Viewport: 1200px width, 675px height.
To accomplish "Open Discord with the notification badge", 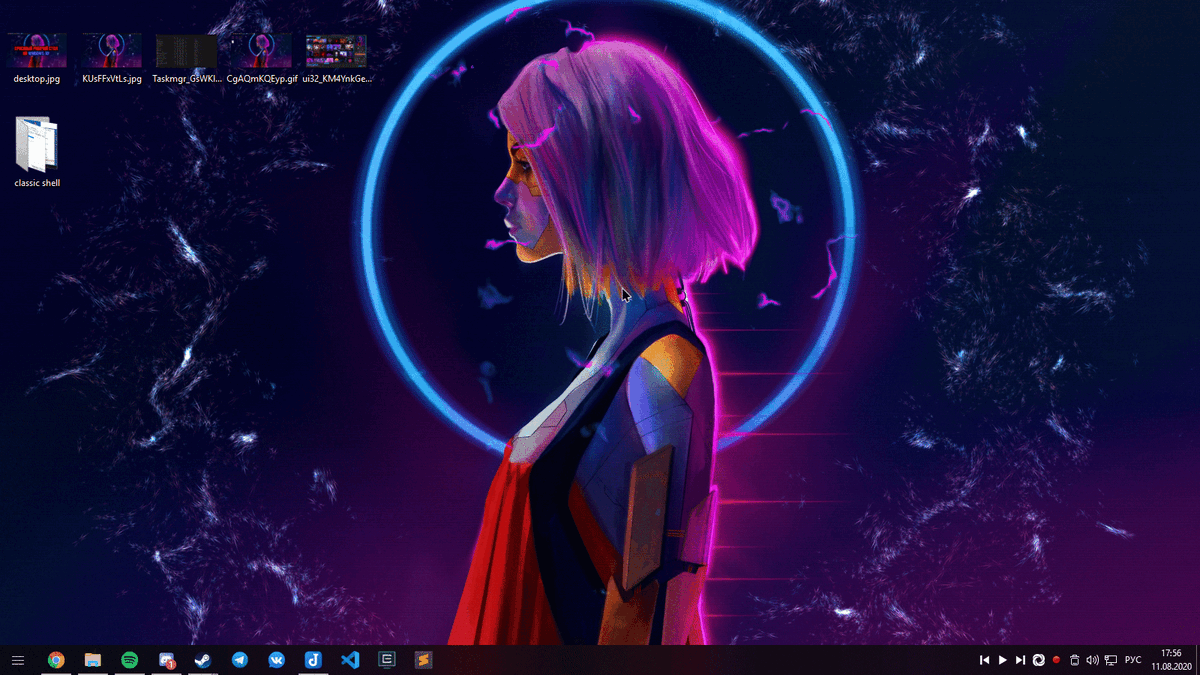I will pos(167,660).
